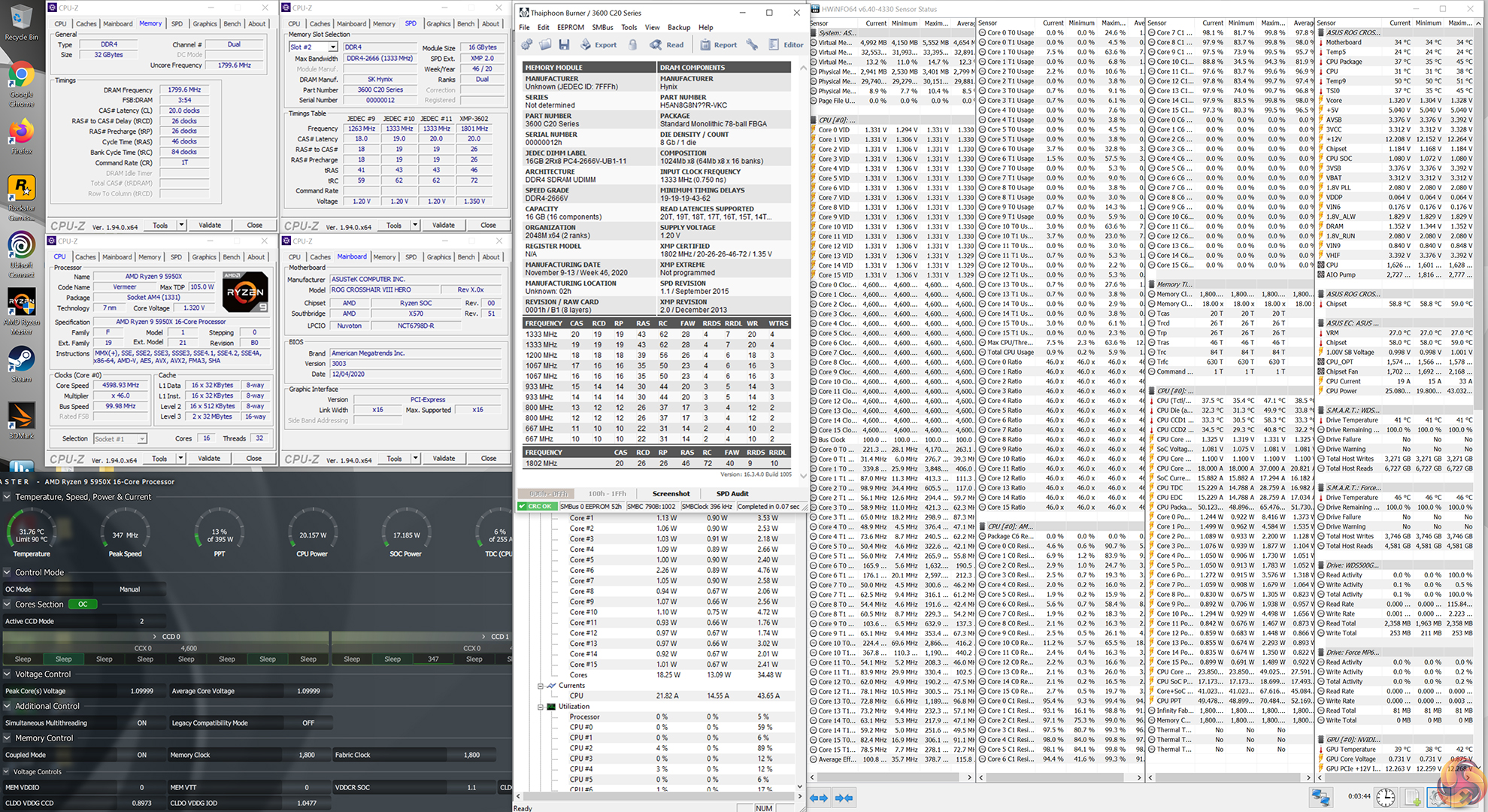Toggle the Cores Section OC switch

click(x=83, y=604)
